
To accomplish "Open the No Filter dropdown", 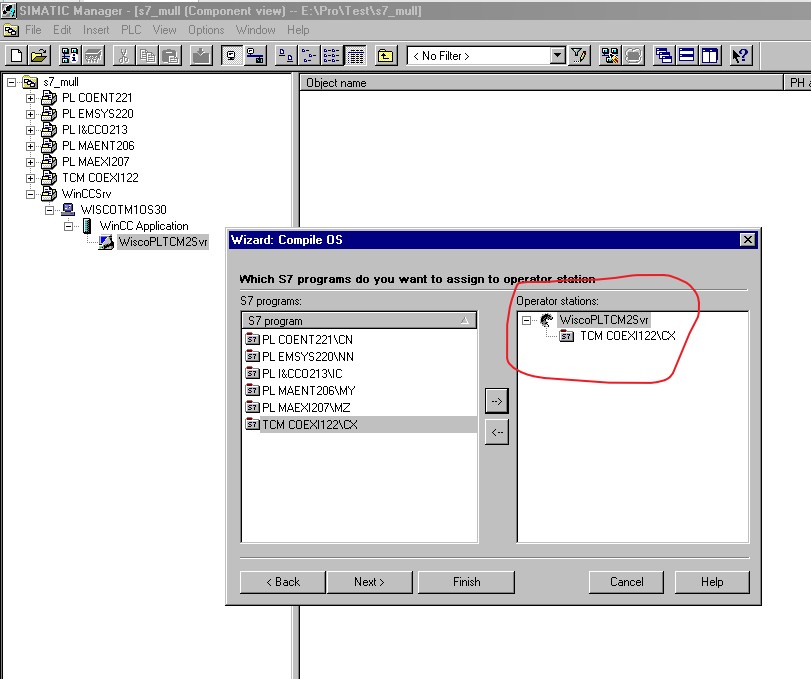I will [x=557, y=55].
